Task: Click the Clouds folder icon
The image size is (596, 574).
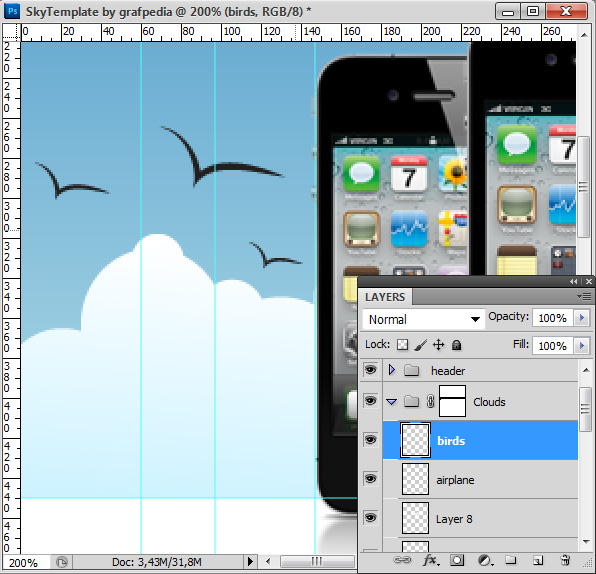Action: tap(411, 401)
